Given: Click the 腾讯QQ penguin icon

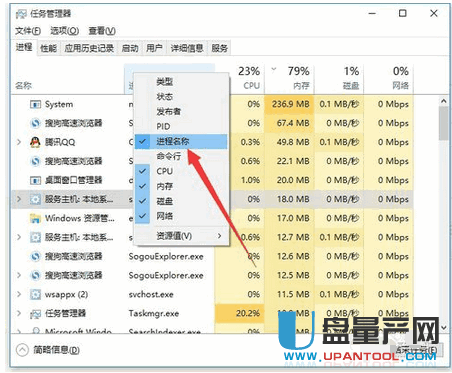Looking at the screenshot, I should 35,142.
